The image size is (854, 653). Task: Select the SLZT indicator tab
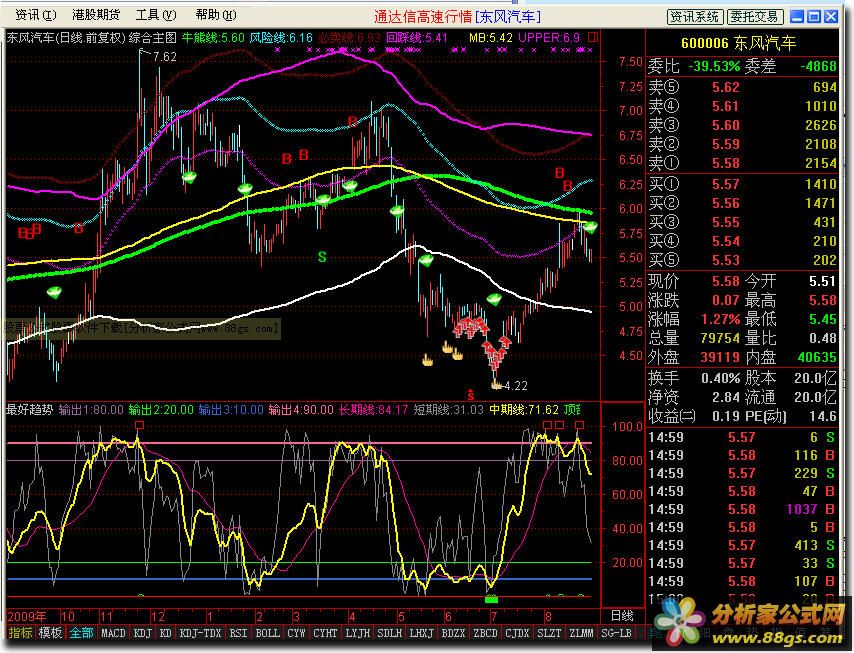click(x=549, y=633)
